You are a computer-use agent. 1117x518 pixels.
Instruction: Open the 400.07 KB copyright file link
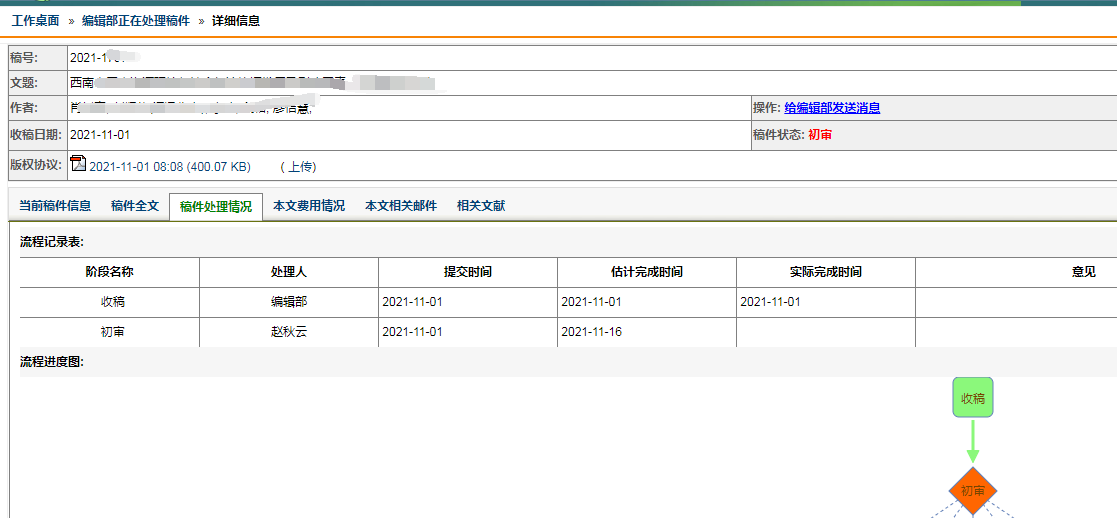click(x=170, y=166)
